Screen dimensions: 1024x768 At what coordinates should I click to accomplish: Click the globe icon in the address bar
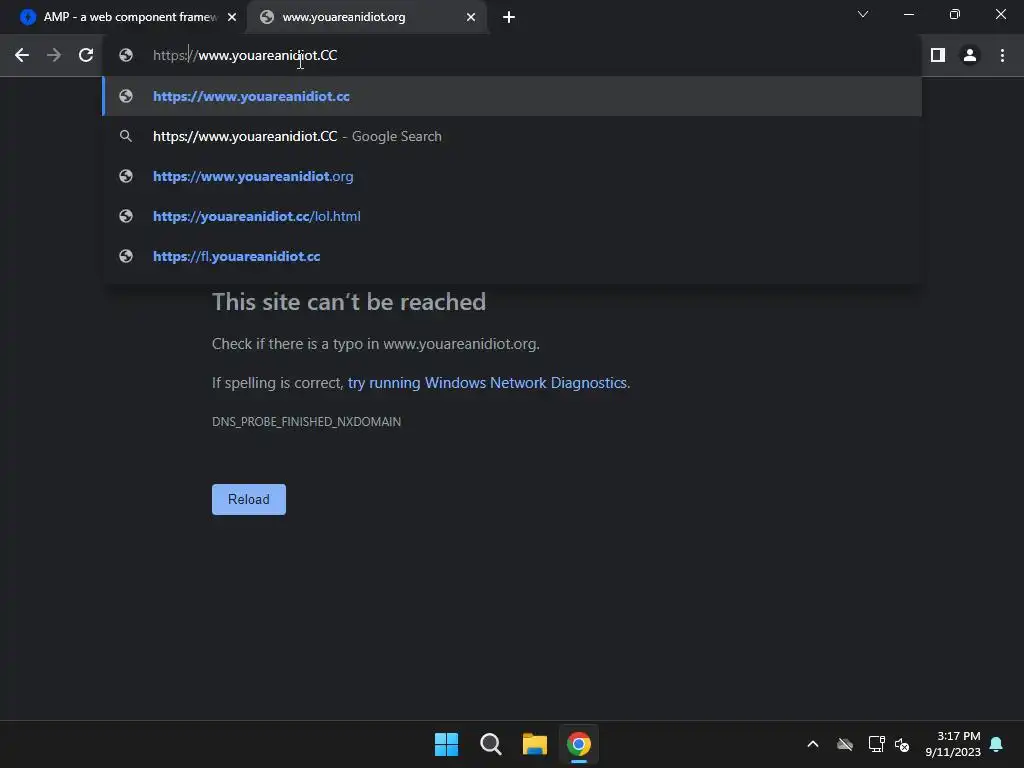pyautogui.click(x=126, y=56)
